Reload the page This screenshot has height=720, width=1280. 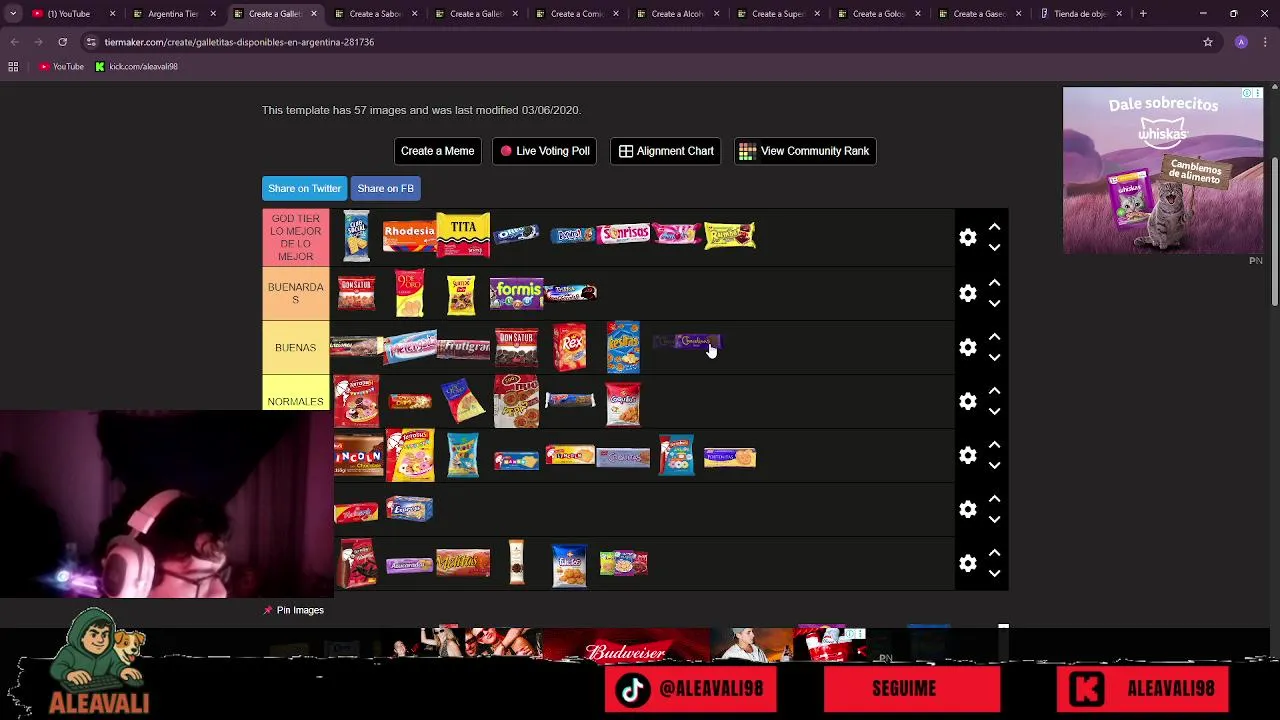[x=62, y=42]
